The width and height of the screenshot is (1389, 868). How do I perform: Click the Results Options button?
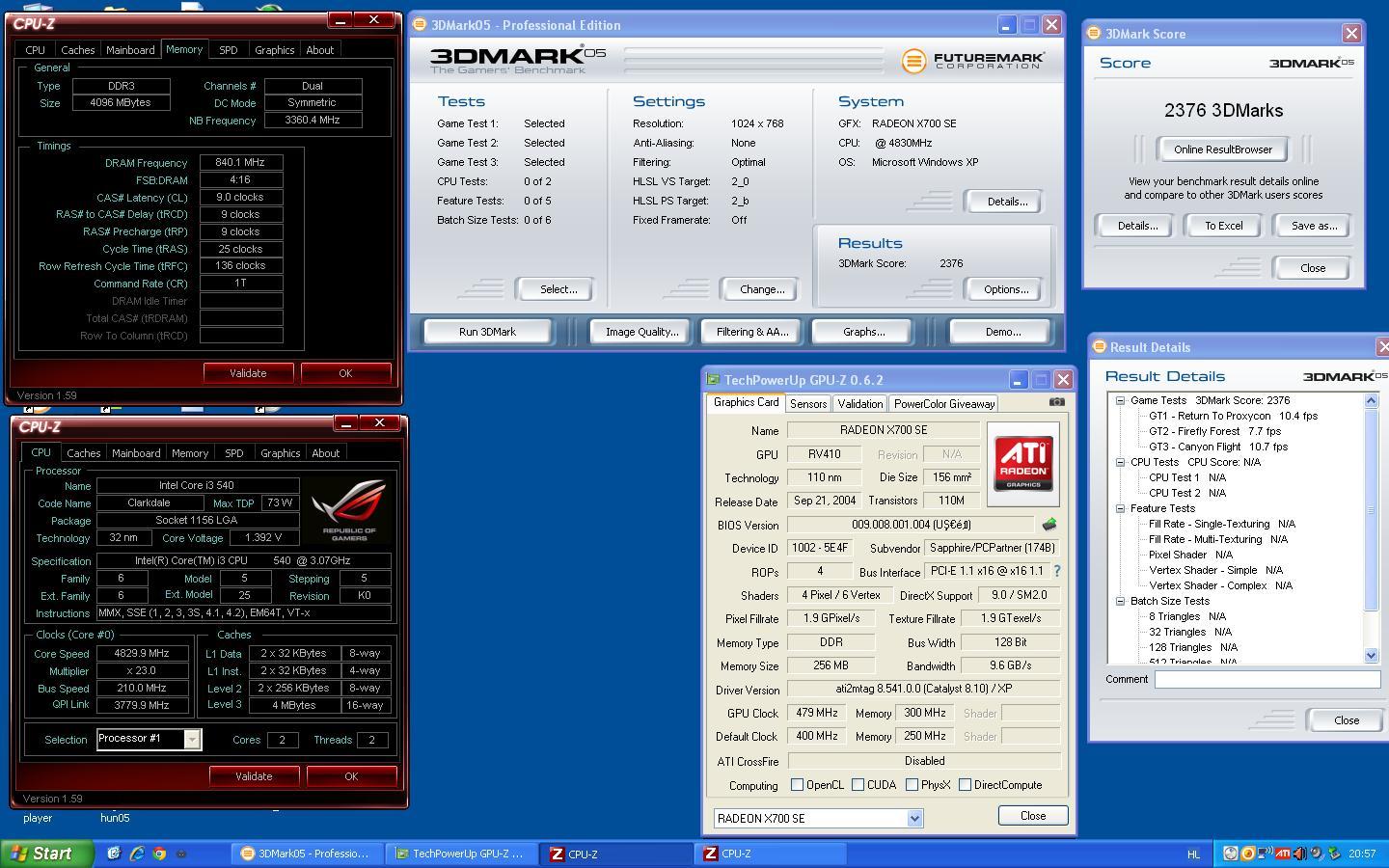tap(1006, 289)
